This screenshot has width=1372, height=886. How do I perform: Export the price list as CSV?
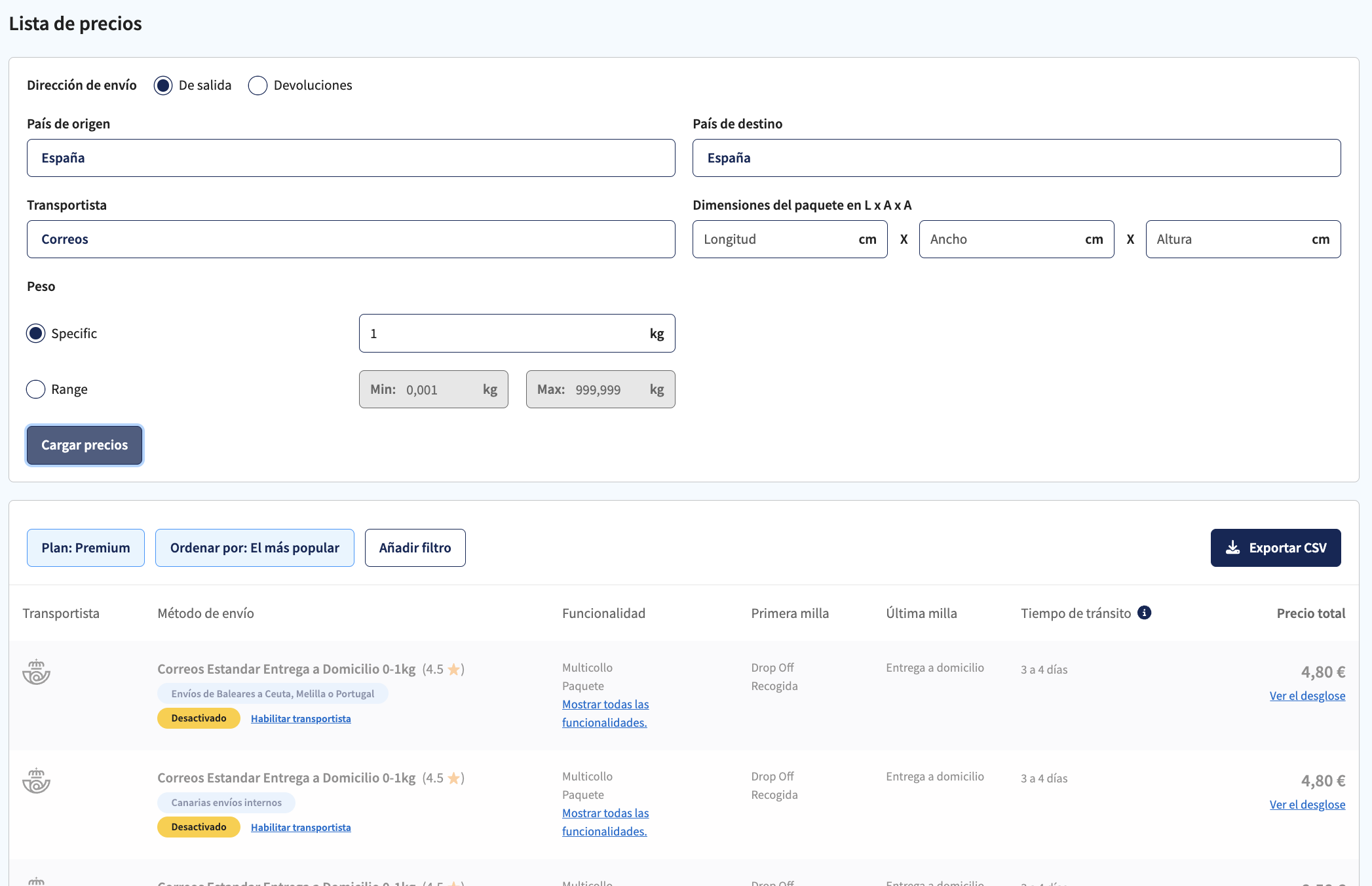point(1276,548)
